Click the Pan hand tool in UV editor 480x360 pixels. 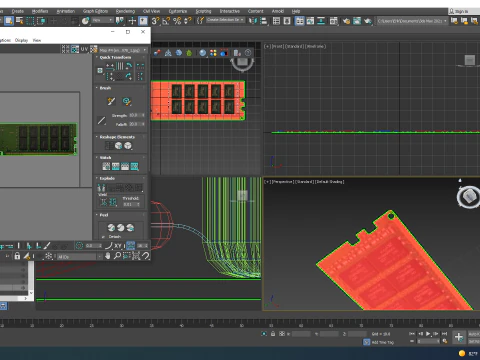point(107,256)
